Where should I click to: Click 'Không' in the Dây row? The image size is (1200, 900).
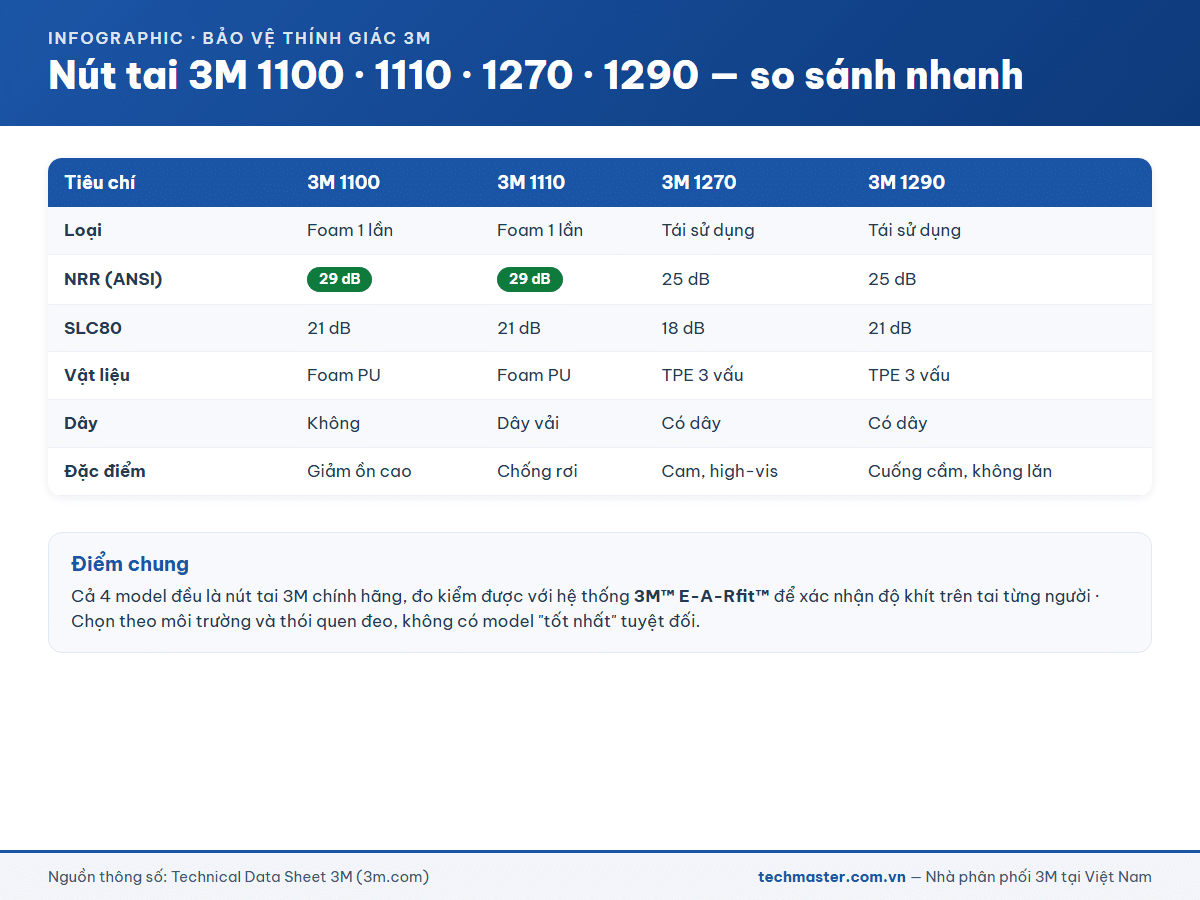click(333, 423)
